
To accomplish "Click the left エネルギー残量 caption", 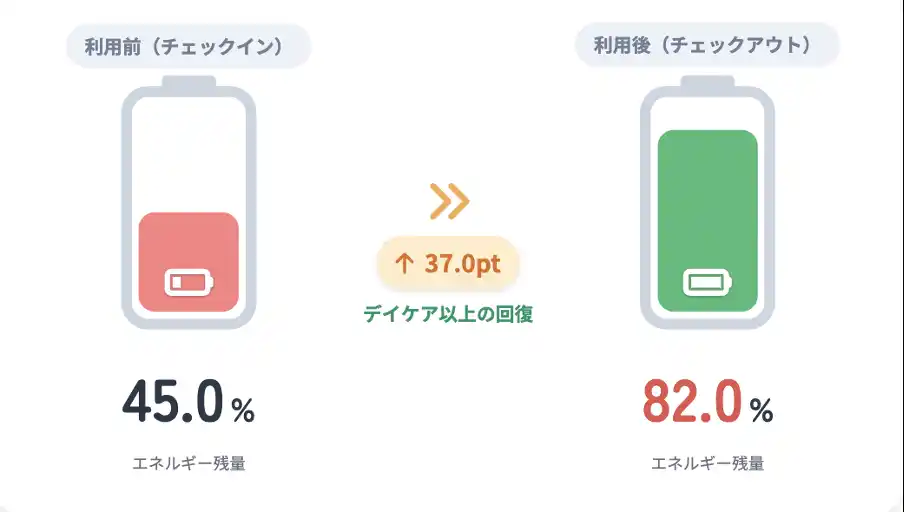I will 189,464.
